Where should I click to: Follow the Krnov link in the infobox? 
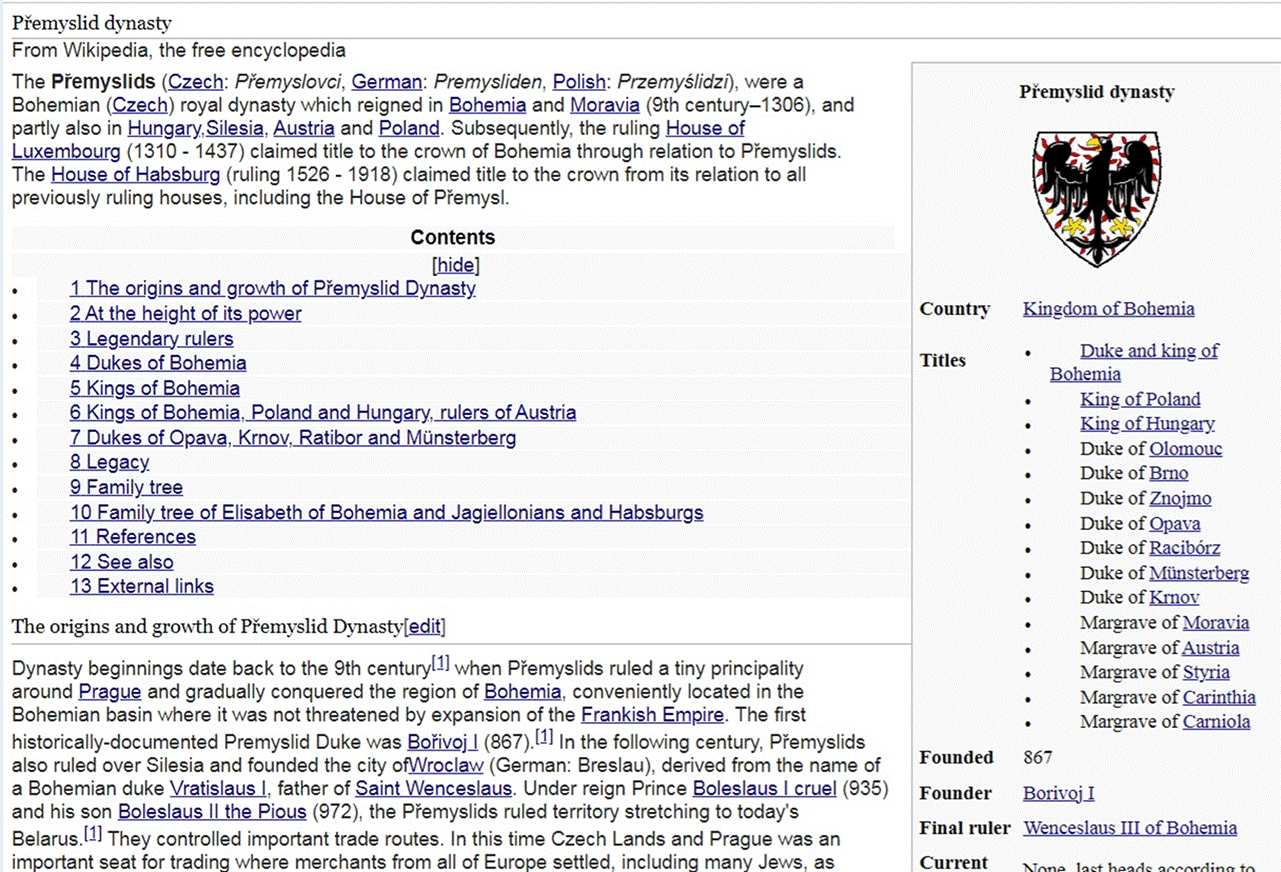point(1174,597)
